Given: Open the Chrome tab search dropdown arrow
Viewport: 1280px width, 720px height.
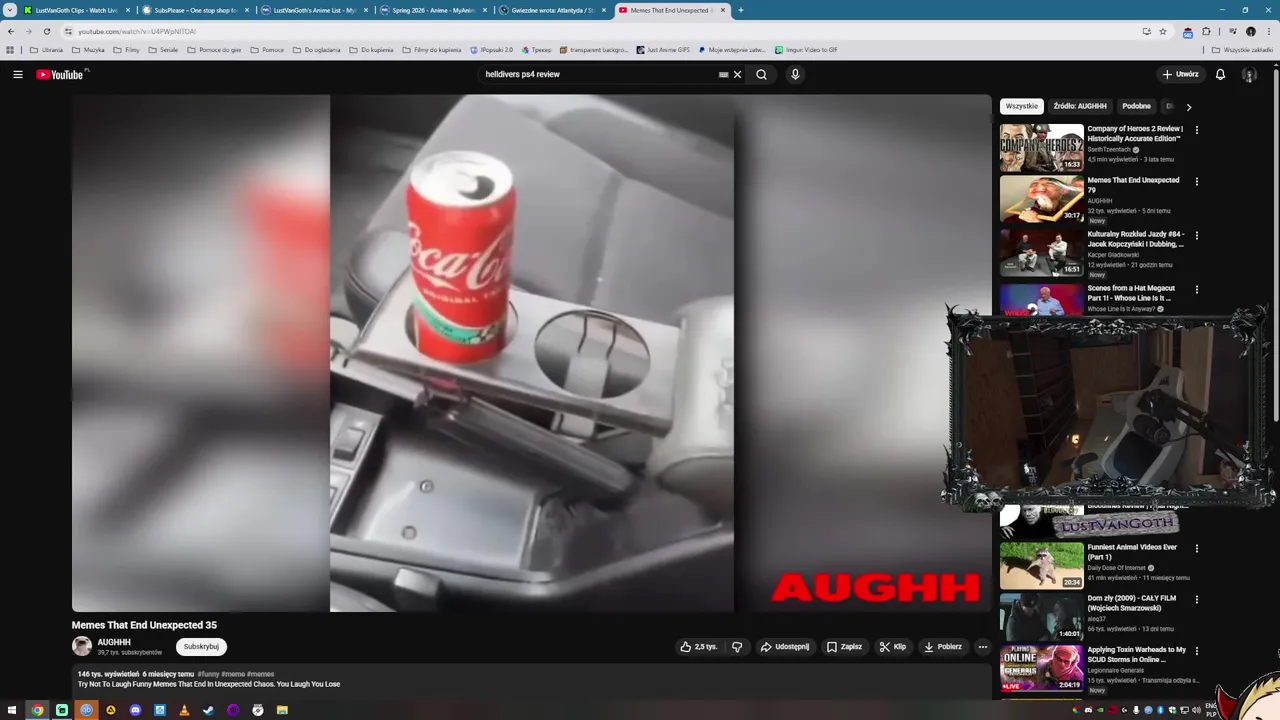Looking at the screenshot, I should (x=10, y=10).
